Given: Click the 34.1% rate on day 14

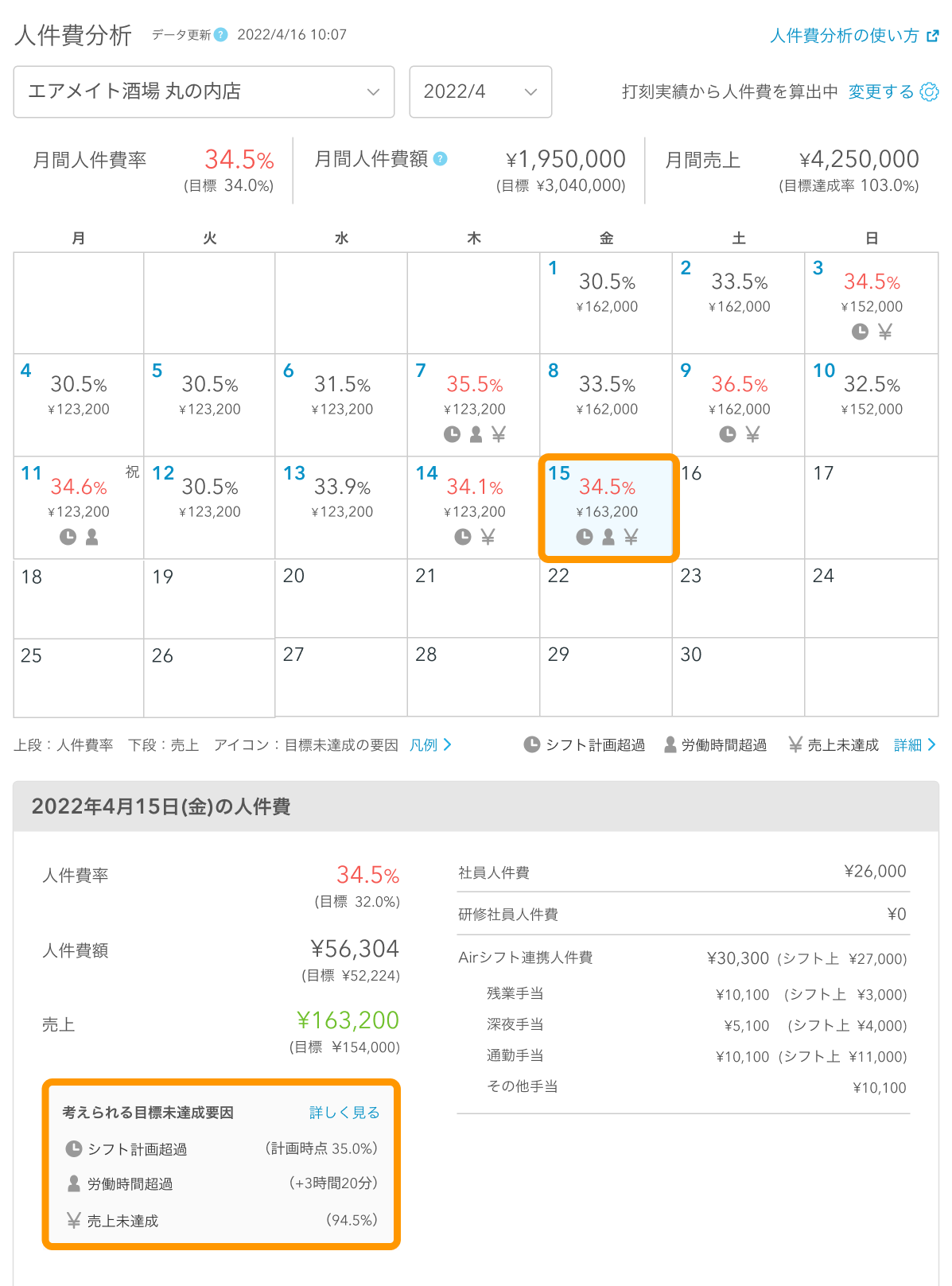Looking at the screenshot, I should click(474, 487).
